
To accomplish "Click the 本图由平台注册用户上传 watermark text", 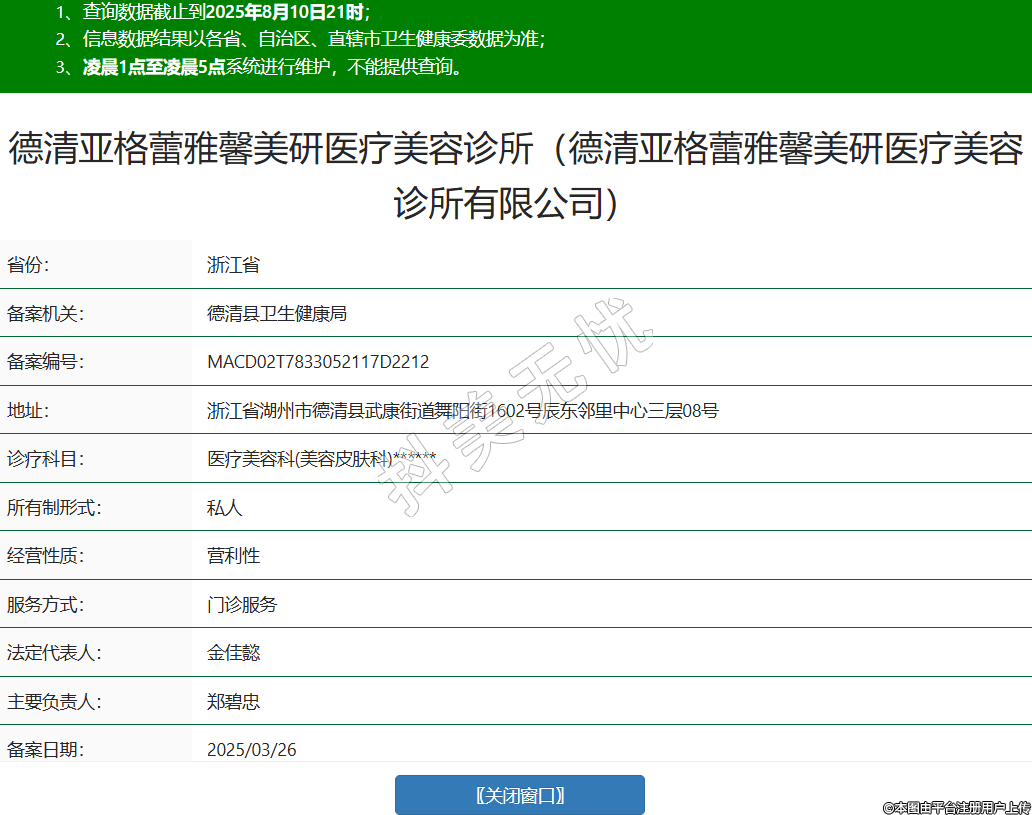I will (x=956, y=806).
